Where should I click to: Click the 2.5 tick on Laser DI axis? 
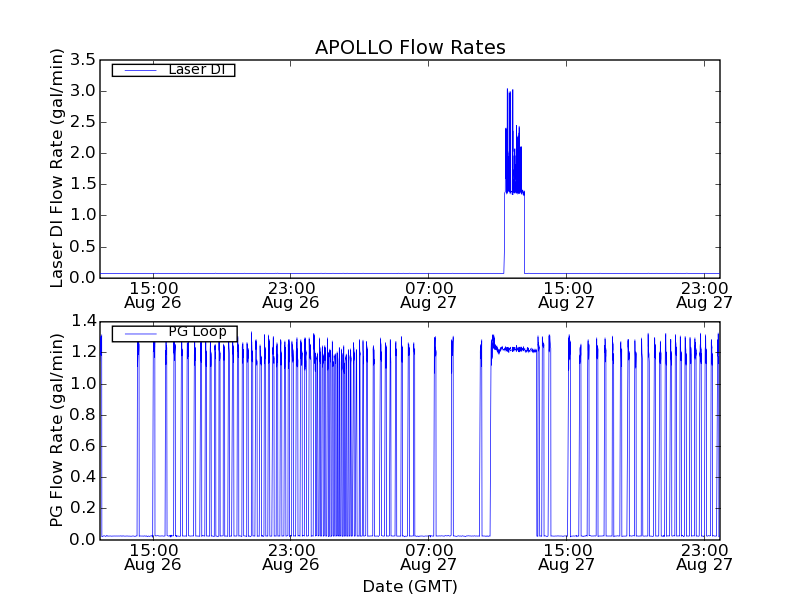pyautogui.click(x=83, y=122)
